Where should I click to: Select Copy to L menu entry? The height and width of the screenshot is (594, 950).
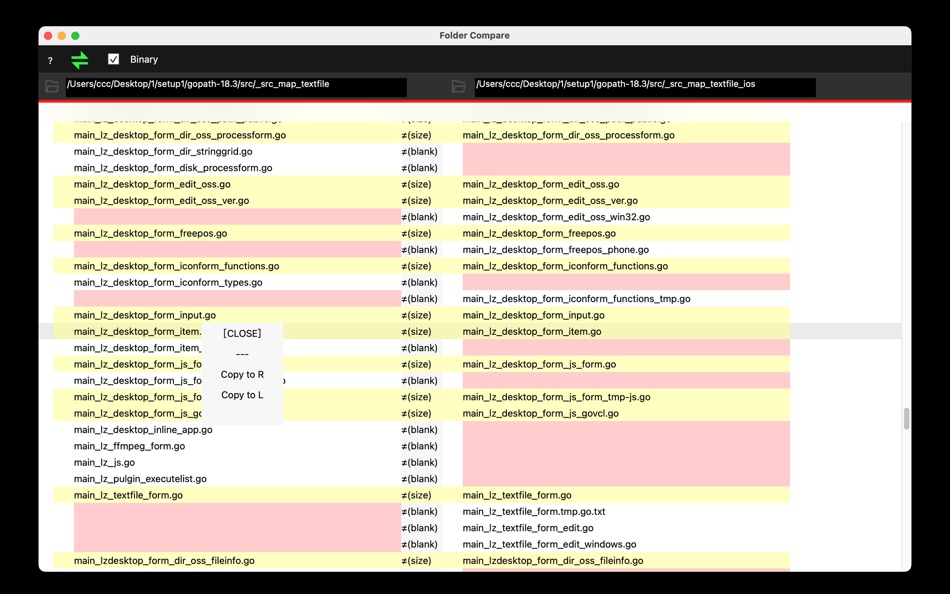242,395
